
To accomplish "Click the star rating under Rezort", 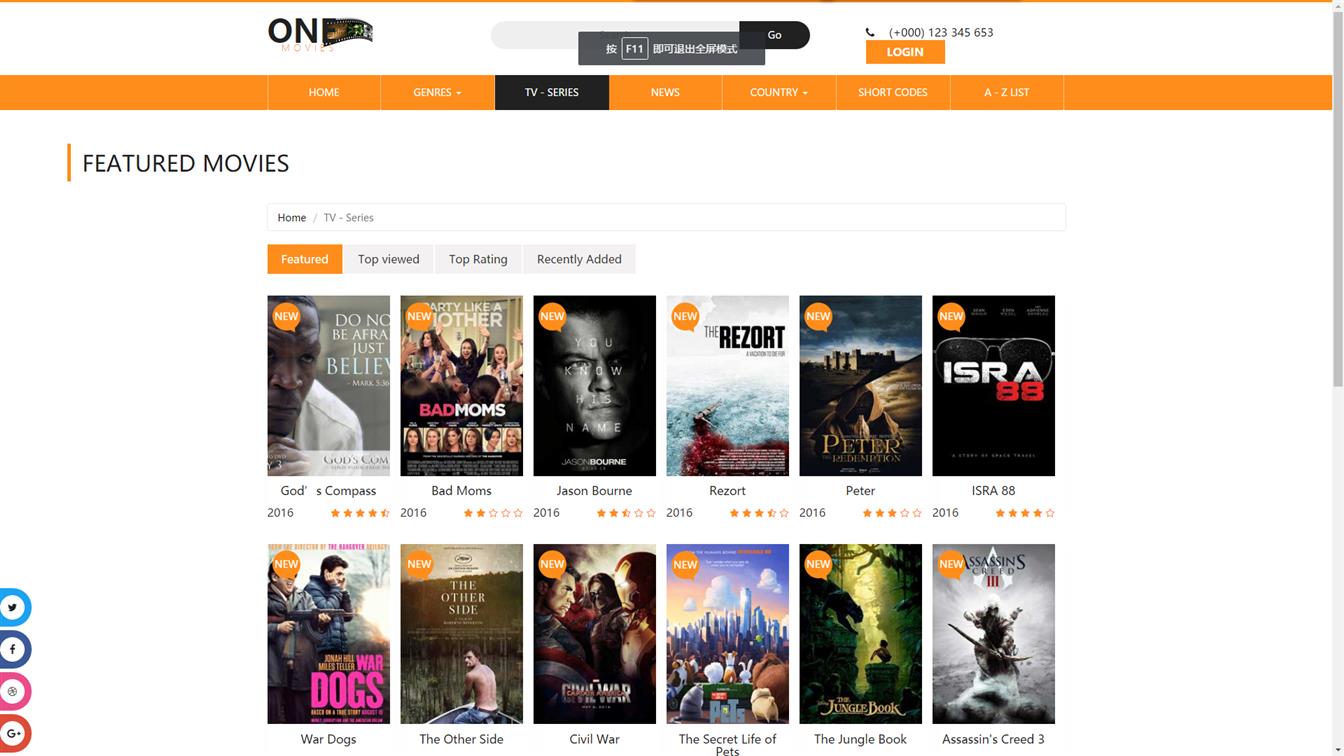I will pyautogui.click(x=759, y=513).
